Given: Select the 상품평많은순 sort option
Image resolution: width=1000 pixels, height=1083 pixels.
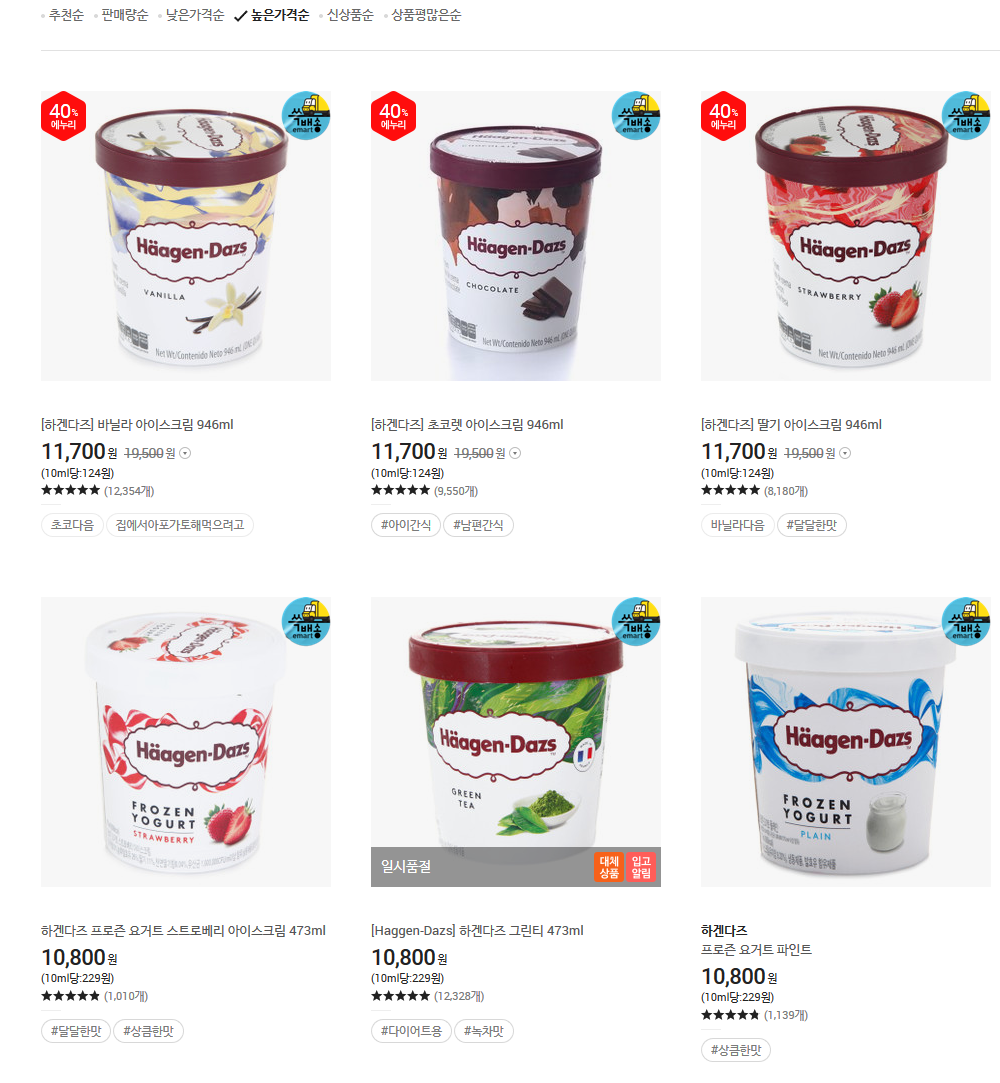Looking at the screenshot, I should [x=426, y=15].
